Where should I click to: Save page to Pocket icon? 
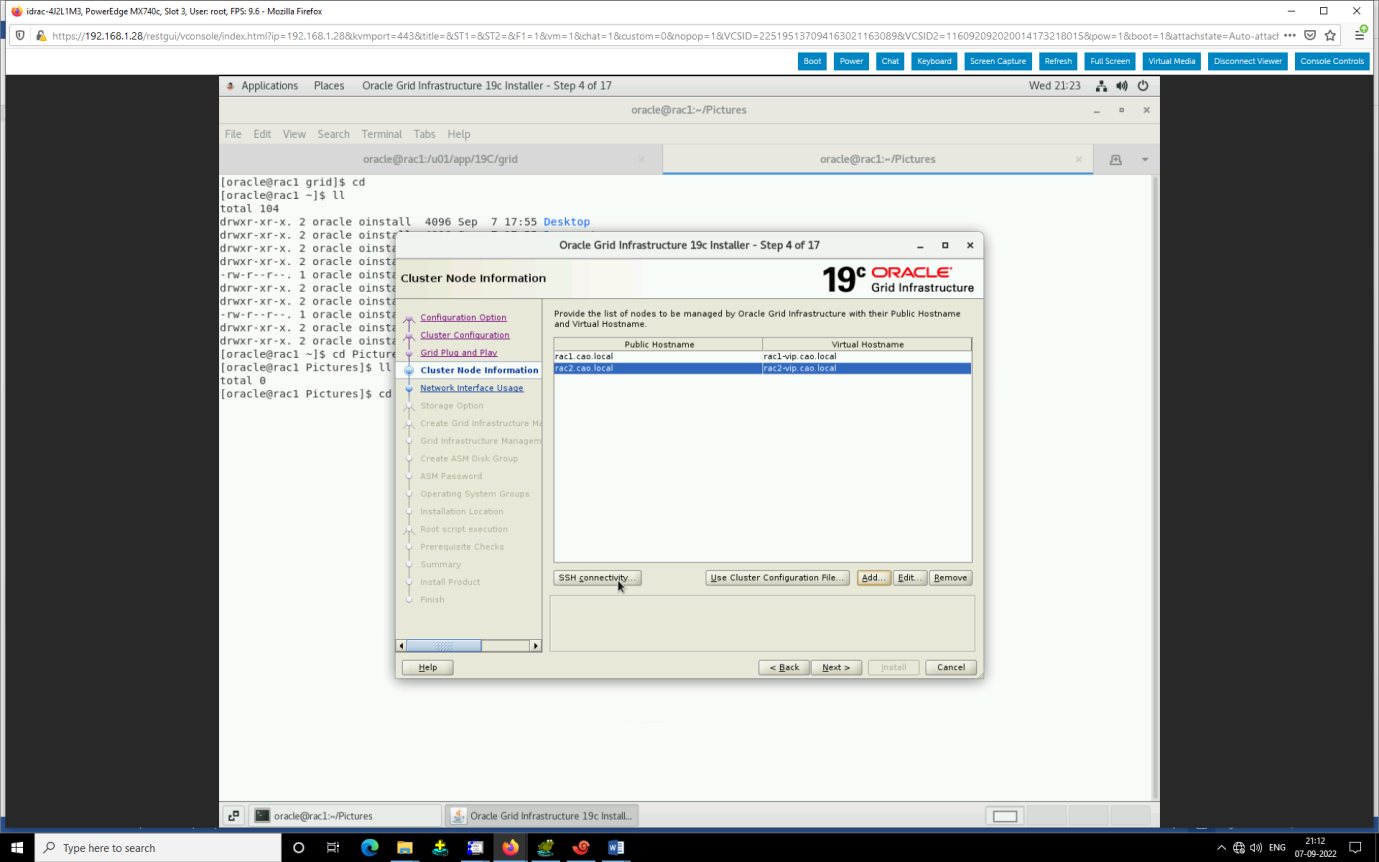point(1310,35)
